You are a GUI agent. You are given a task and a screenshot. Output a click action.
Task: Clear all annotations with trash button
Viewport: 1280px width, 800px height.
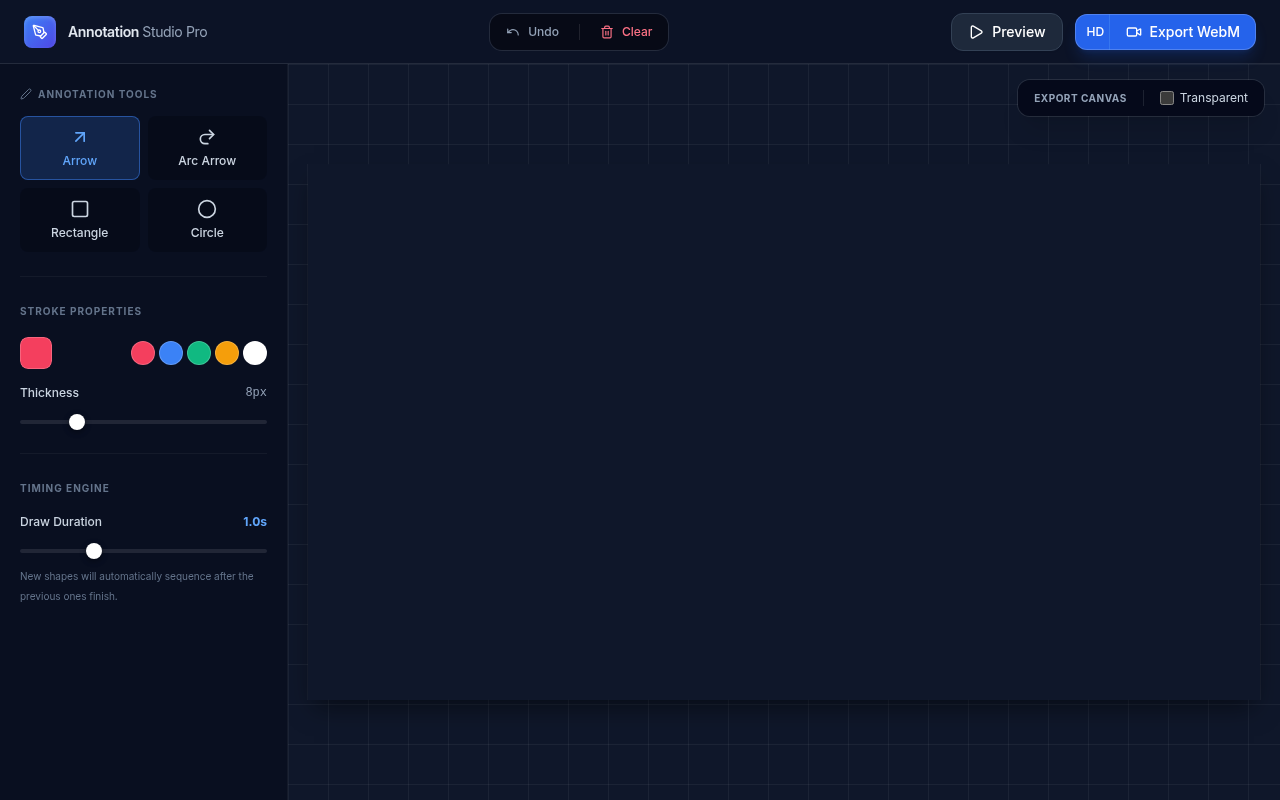point(626,32)
